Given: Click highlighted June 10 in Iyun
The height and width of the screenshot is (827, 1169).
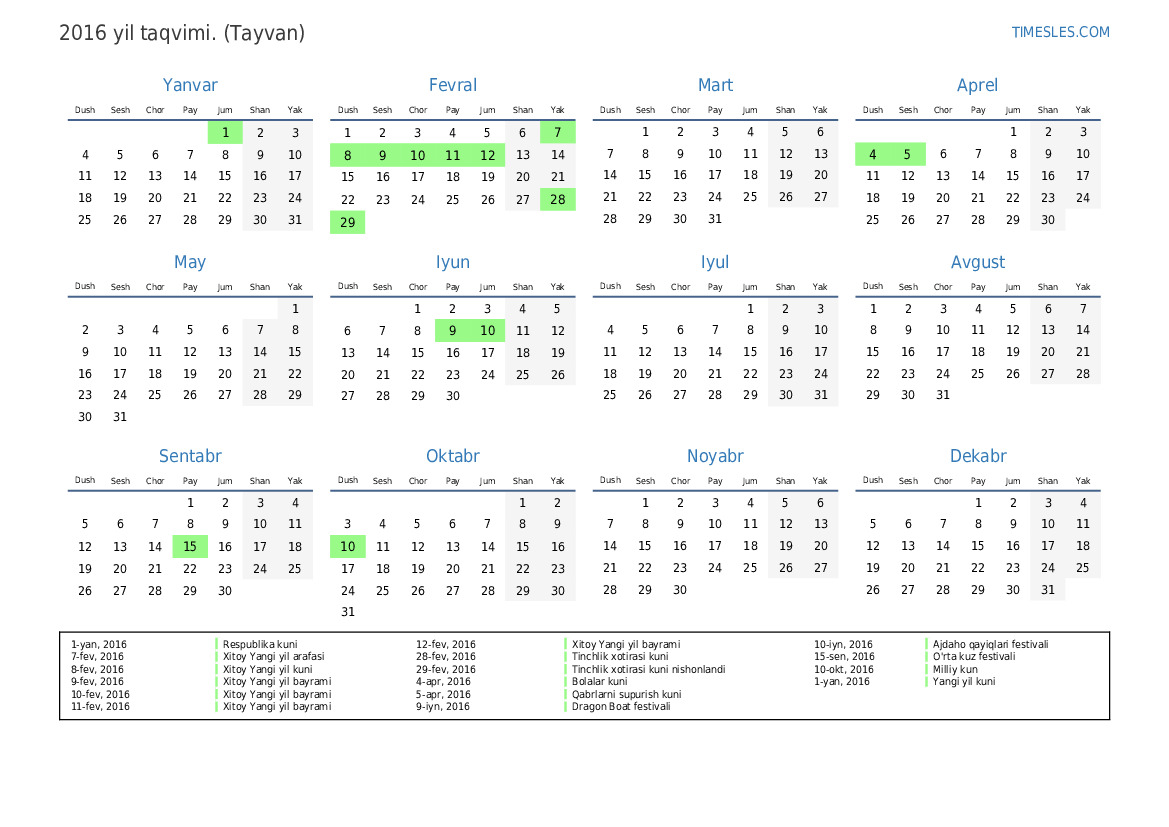Looking at the screenshot, I should point(488,330).
